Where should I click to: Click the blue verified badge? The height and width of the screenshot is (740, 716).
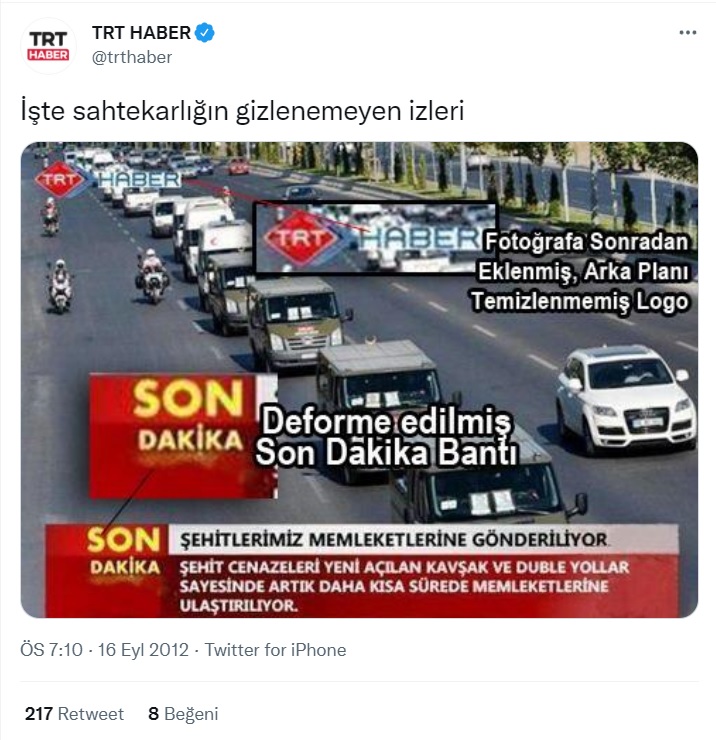[204, 33]
